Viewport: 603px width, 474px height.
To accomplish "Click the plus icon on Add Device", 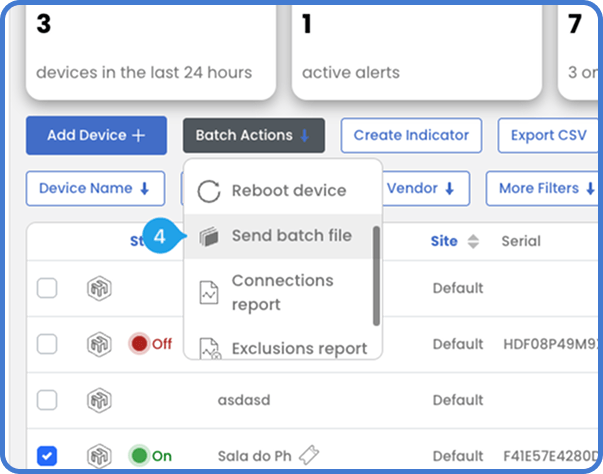I will [x=138, y=135].
